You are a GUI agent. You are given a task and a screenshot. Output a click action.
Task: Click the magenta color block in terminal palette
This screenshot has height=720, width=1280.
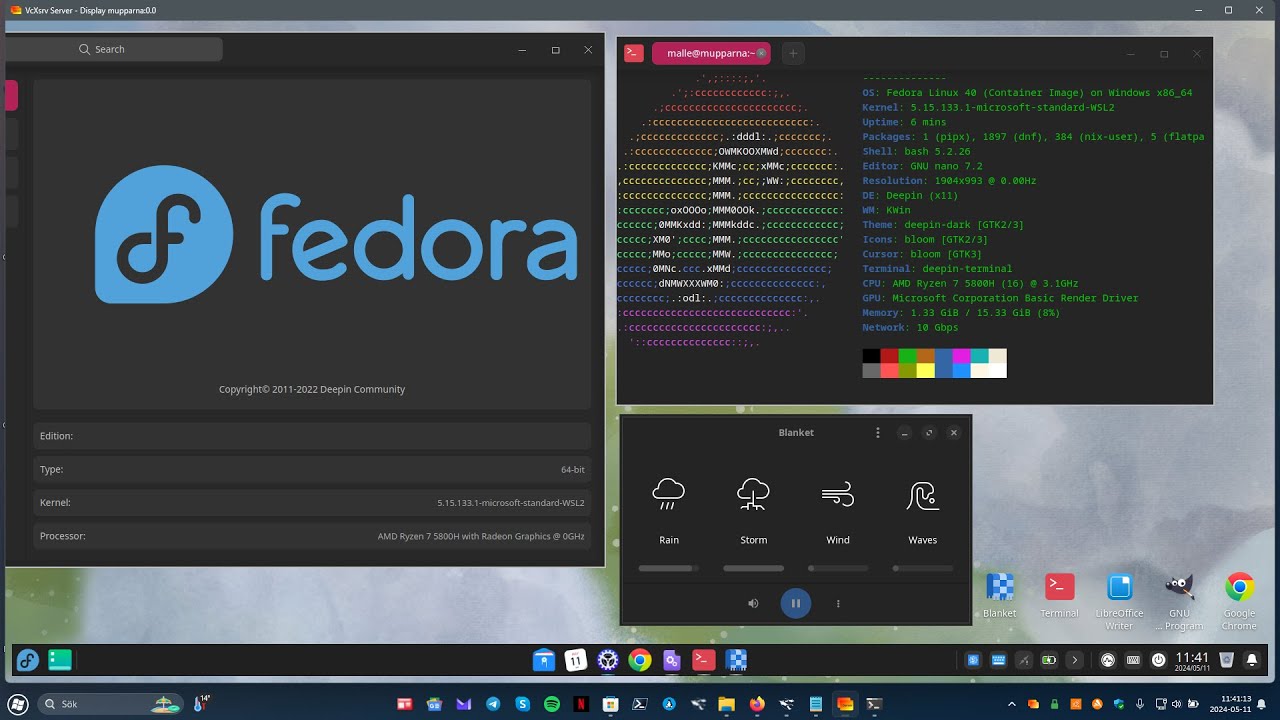961,356
